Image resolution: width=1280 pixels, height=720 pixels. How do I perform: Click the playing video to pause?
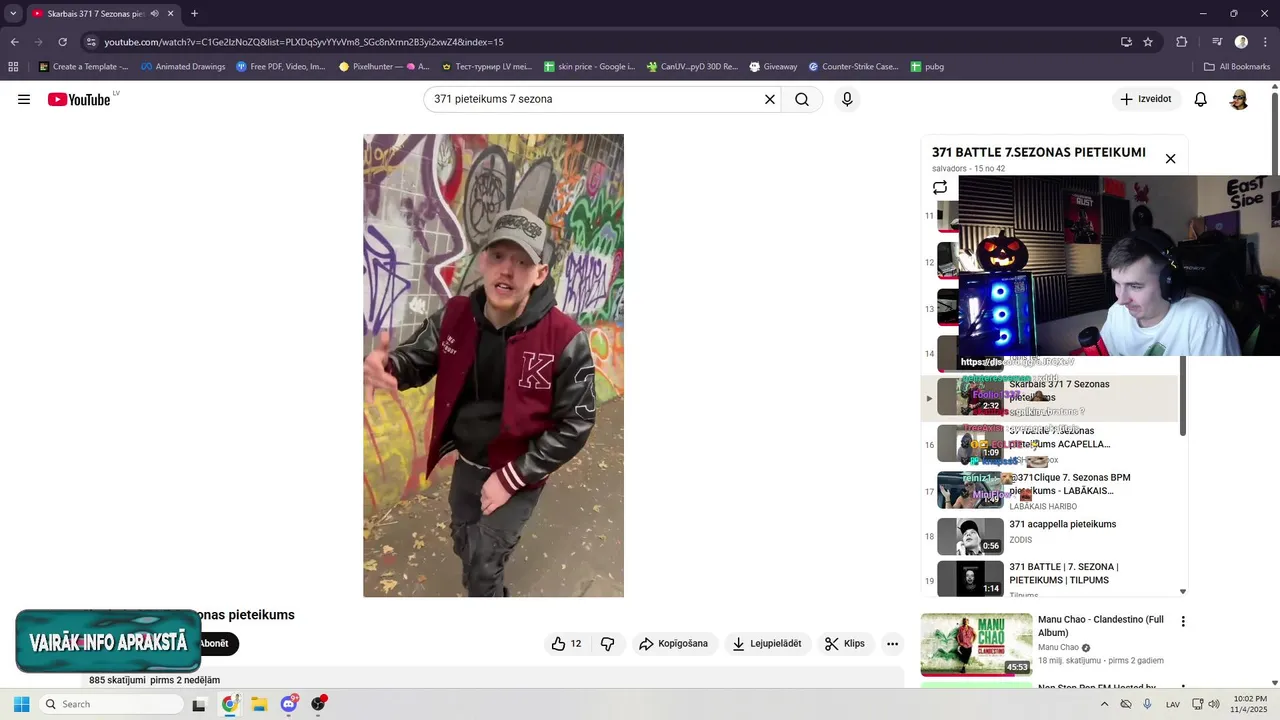tap(493, 366)
